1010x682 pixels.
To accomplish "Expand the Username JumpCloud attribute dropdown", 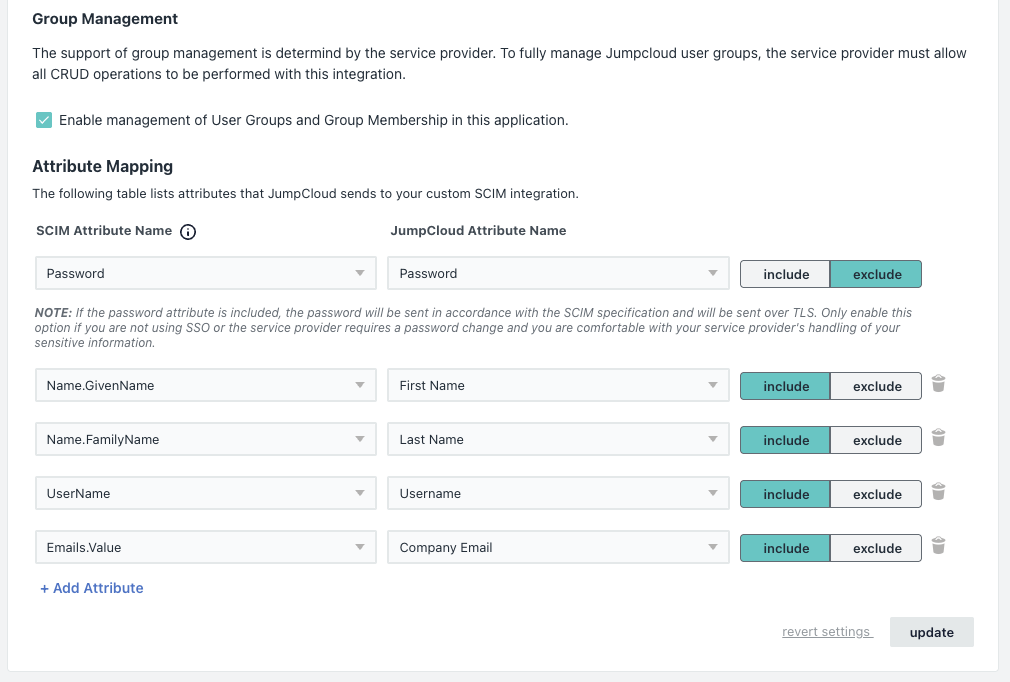I will click(558, 494).
